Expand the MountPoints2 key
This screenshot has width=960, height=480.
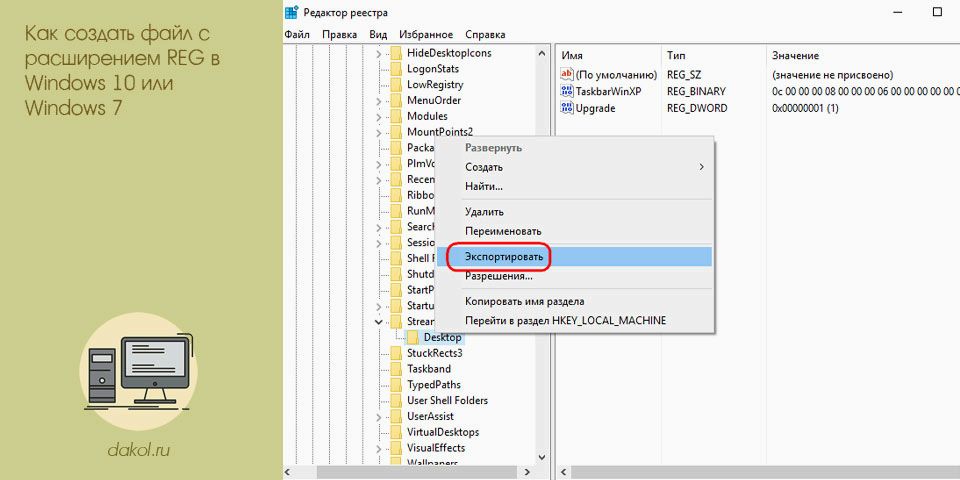(379, 132)
